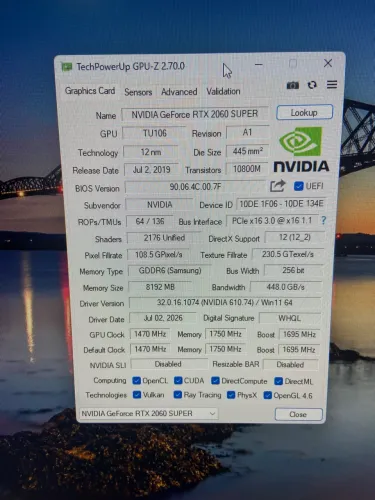Image resolution: width=375 pixels, height=500 pixels.
Task: Click GPU-Z title bar app icon
Action: click(67, 67)
